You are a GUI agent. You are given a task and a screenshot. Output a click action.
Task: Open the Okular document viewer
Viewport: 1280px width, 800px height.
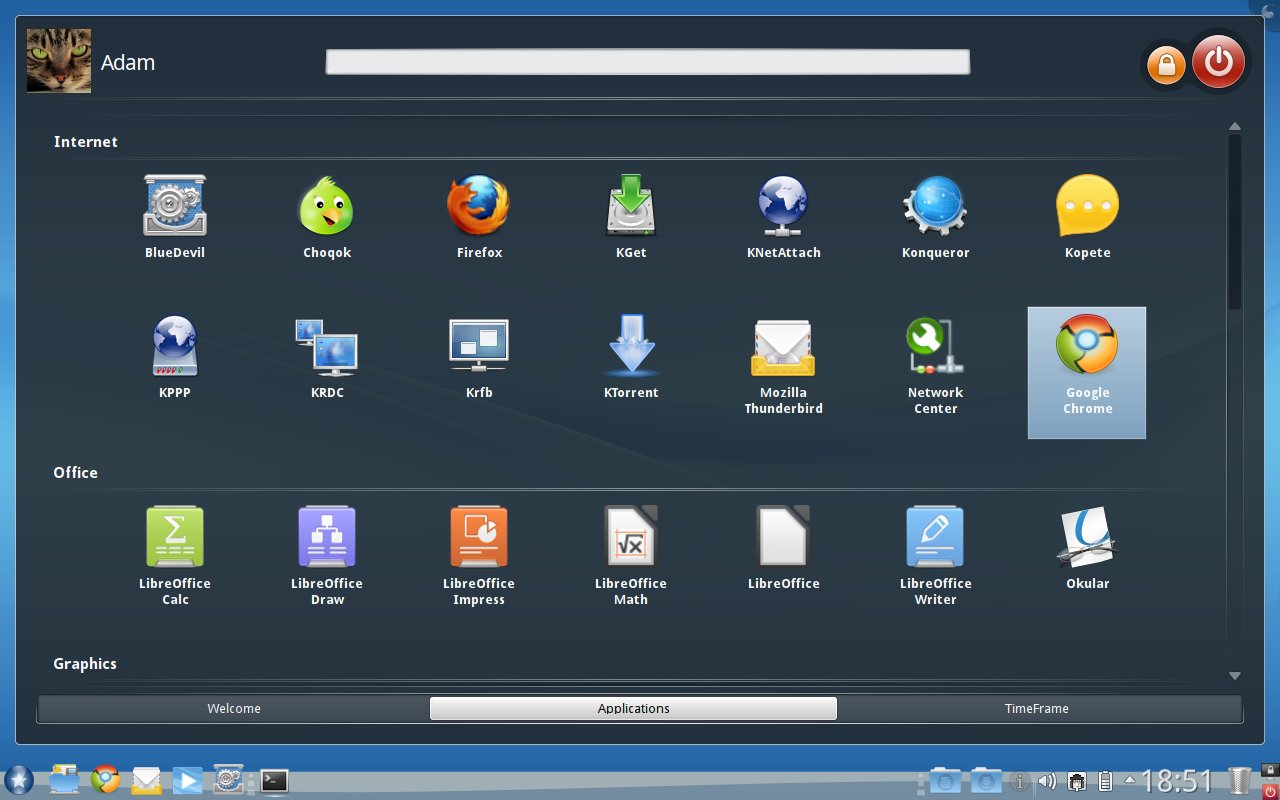click(x=1087, y=548)
